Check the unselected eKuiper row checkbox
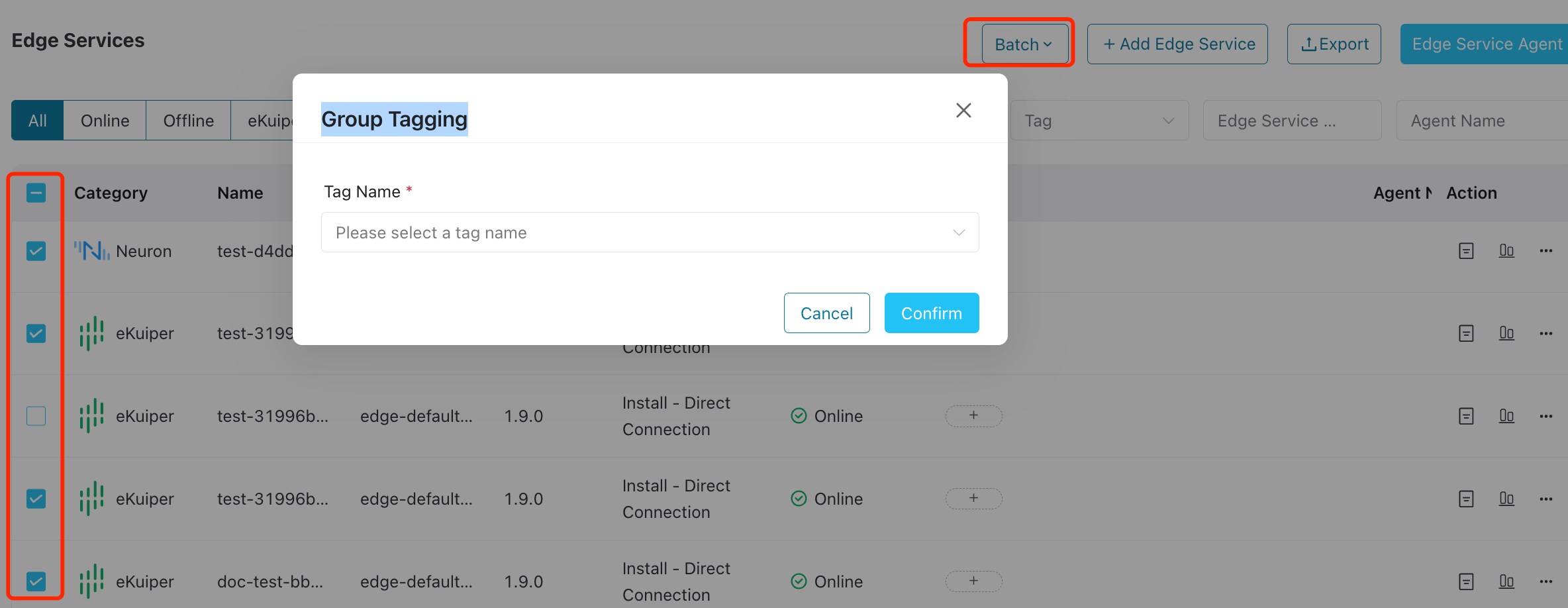This screenshot has height=608, width=1568. pyautogui.click(x=36, y=416)
